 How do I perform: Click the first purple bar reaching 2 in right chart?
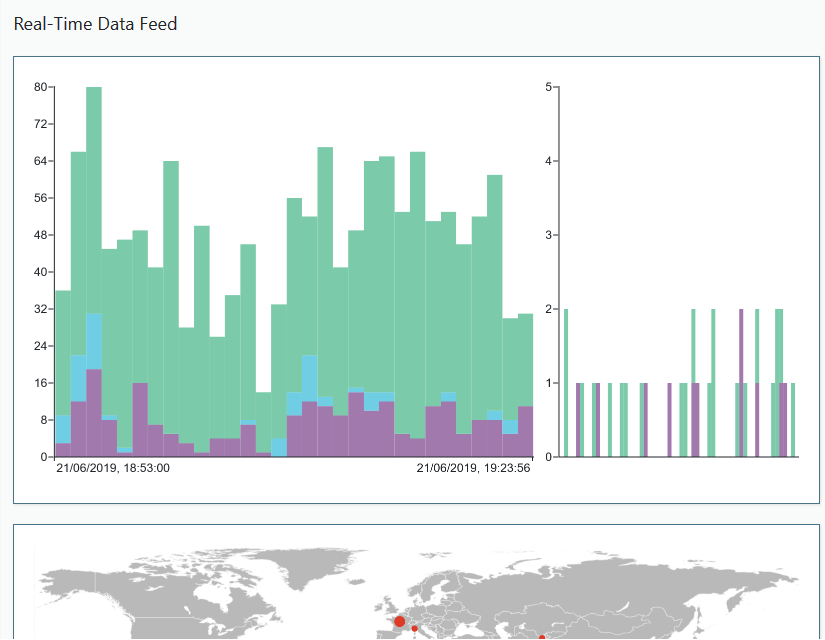click(741, 382)
